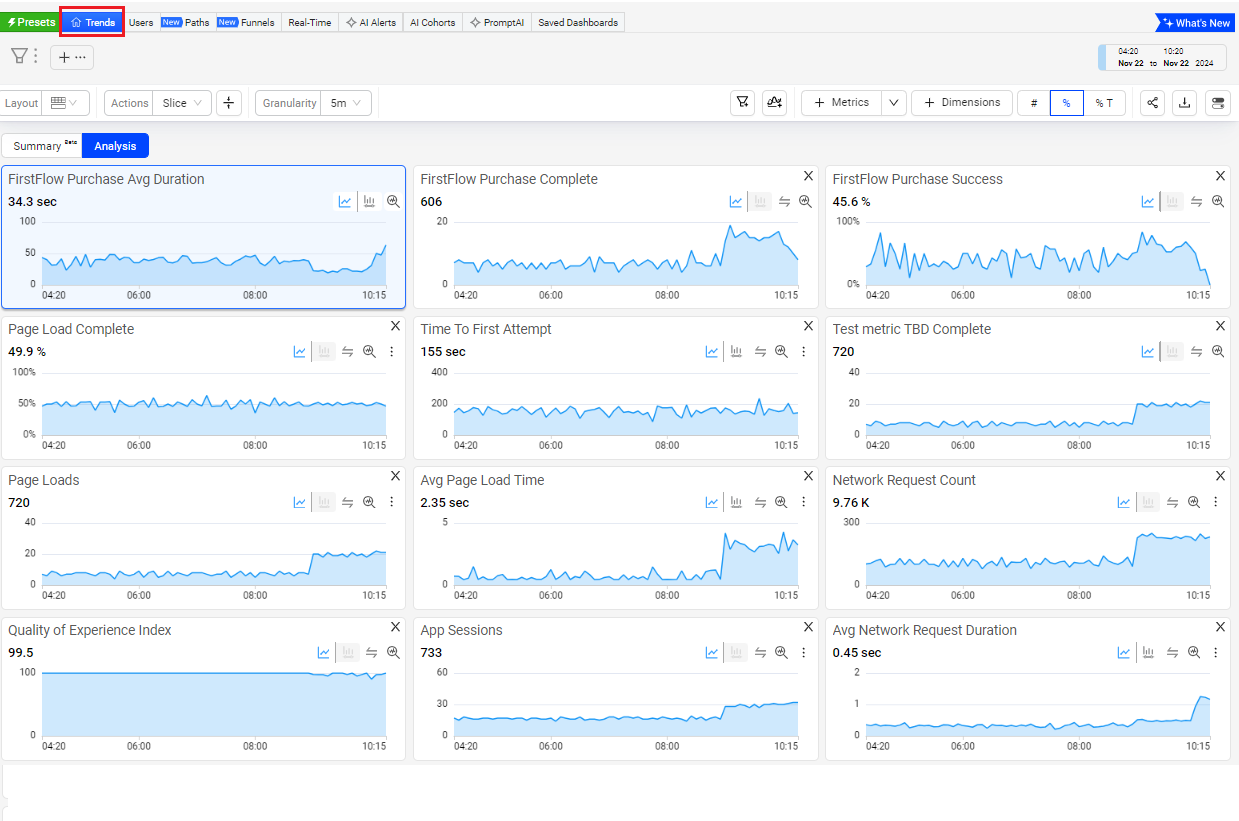Toggle the % percentage display mode
Image resolution: width=1239 pixels, height=821 pixels.
(1067, 103)
